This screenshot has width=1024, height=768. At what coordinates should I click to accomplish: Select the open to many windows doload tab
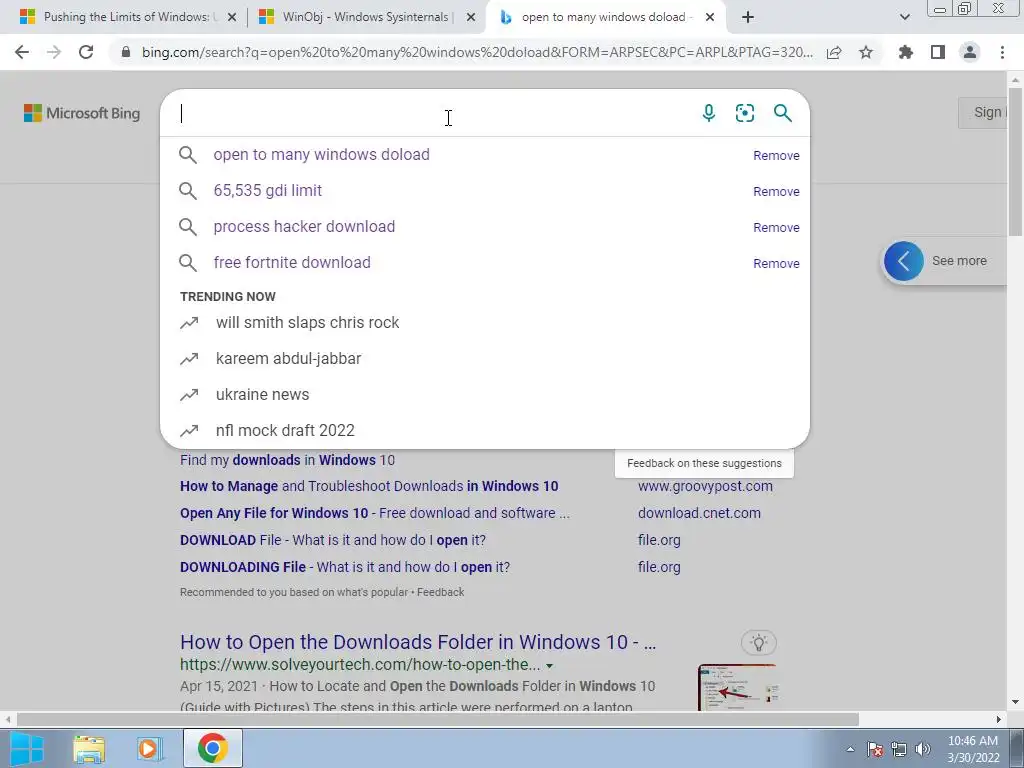coord(604,17)
